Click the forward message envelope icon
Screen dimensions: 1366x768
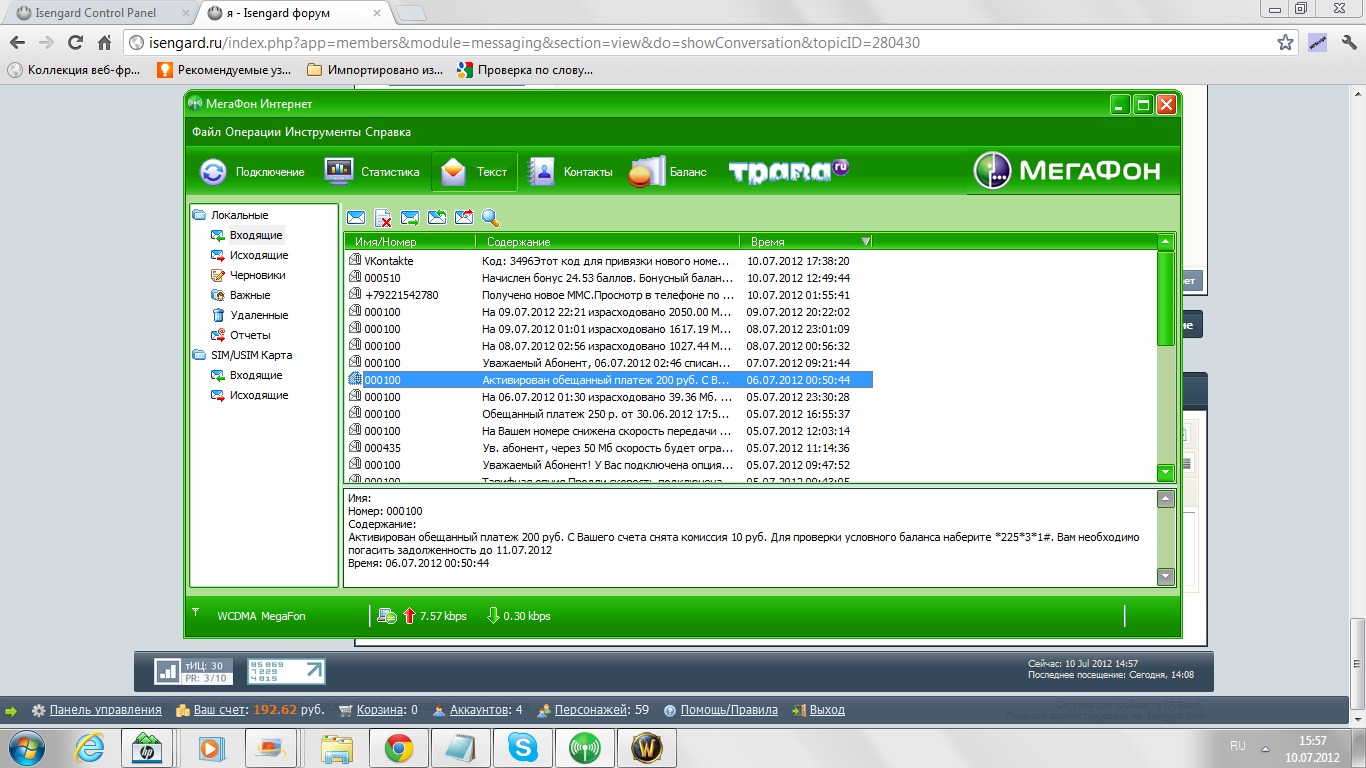[410, 217]
